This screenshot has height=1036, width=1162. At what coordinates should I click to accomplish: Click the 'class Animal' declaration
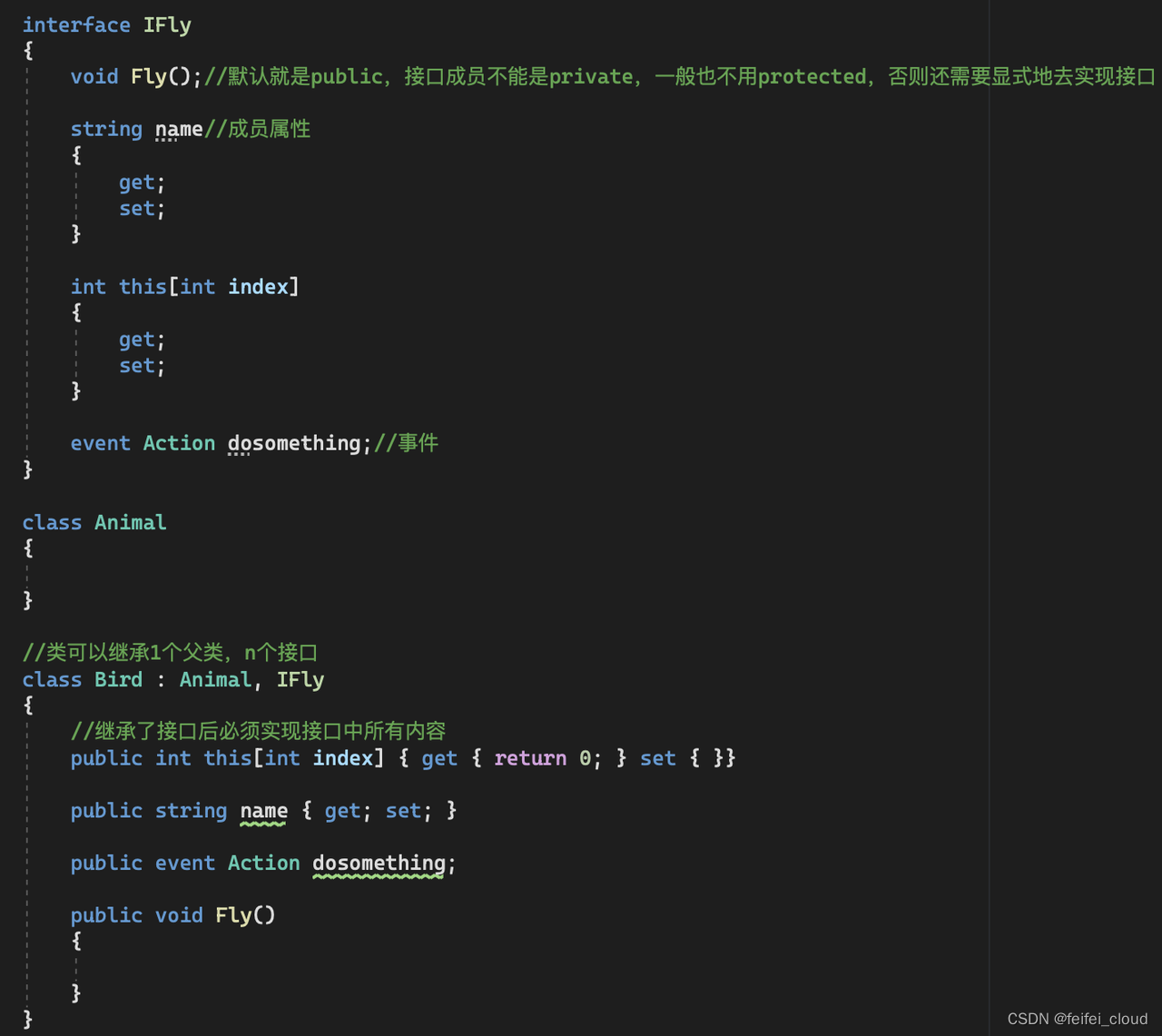pos(94,523)
